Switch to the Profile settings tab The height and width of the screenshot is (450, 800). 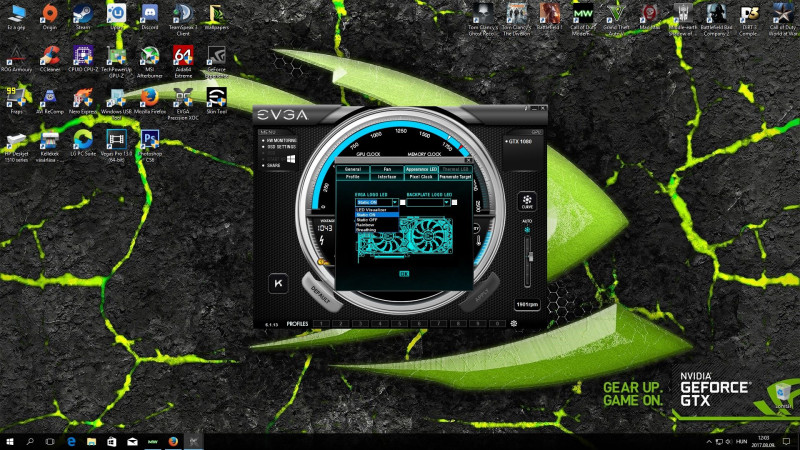click(353, 177)
